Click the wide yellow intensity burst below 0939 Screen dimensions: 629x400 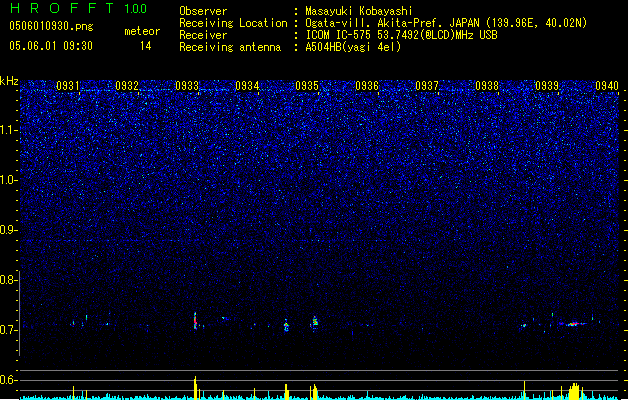pos(574,392)
